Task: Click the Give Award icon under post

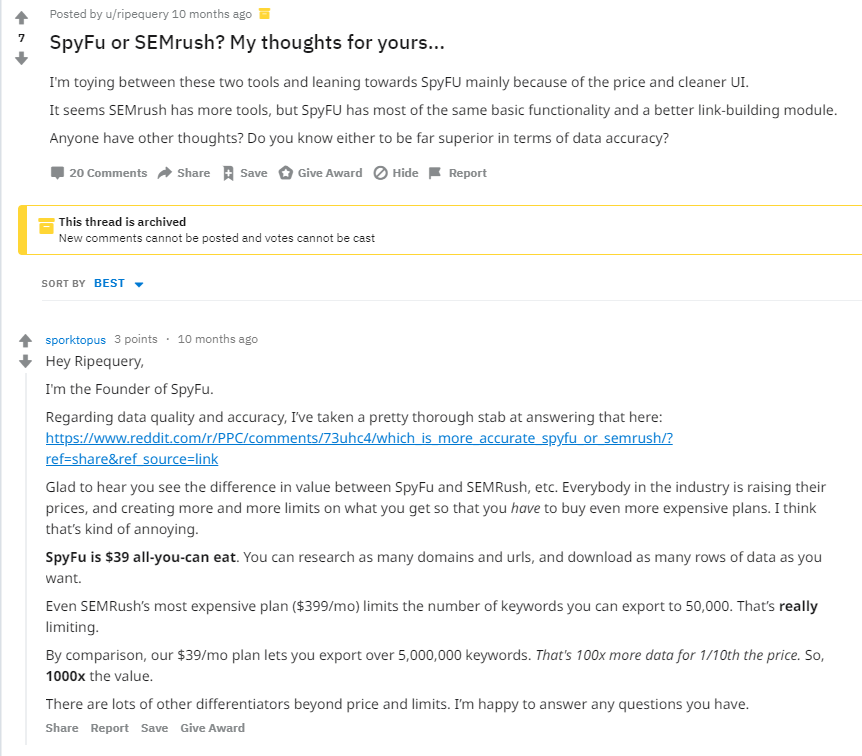Action: pyautogui.click(x=286, y=173)
